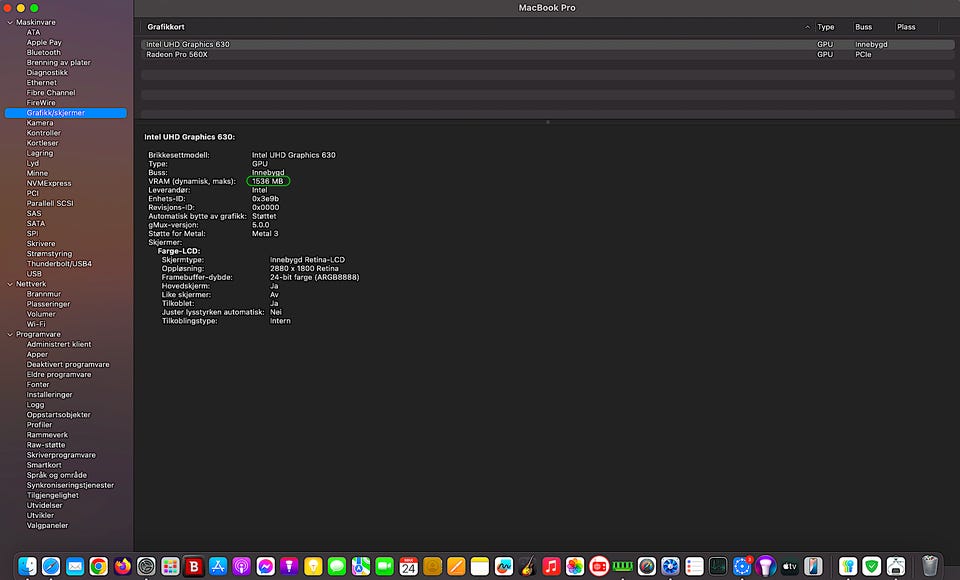This screenshot has height=580, width=960.
Task: Open Kamera in the sidebar
Action: tap(40, 123)
